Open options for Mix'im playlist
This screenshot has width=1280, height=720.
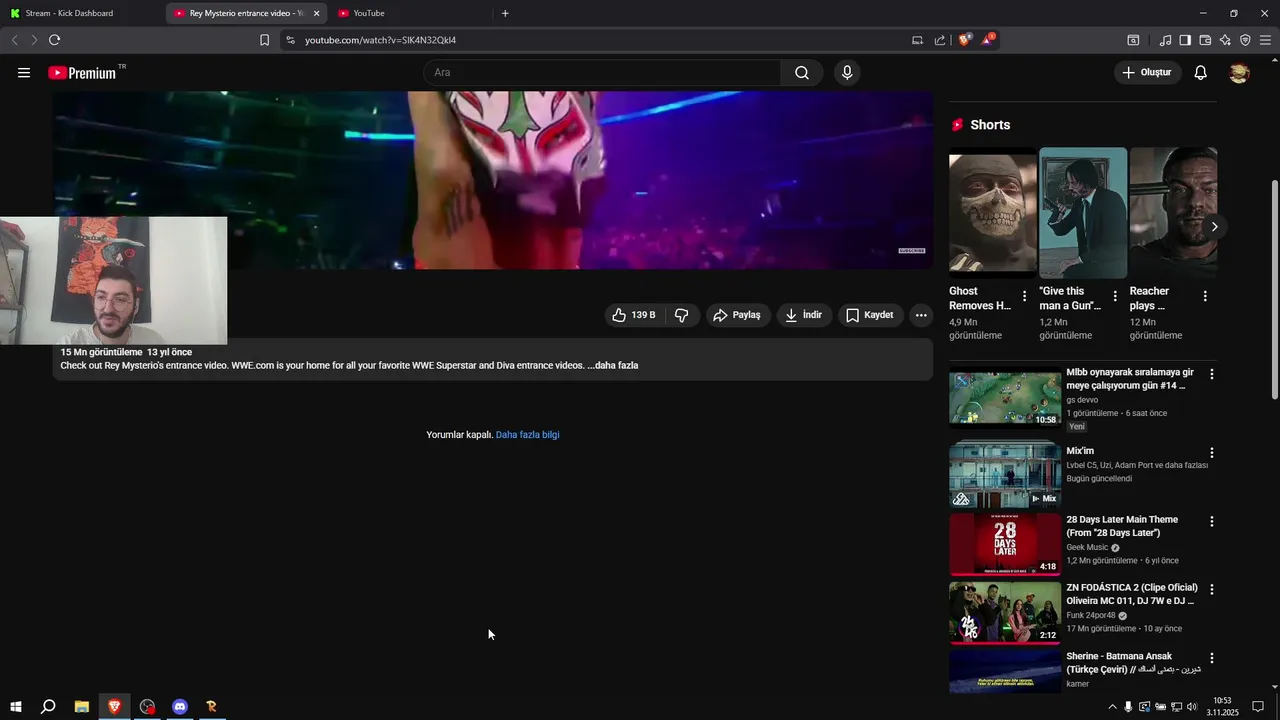(1212, 453)
